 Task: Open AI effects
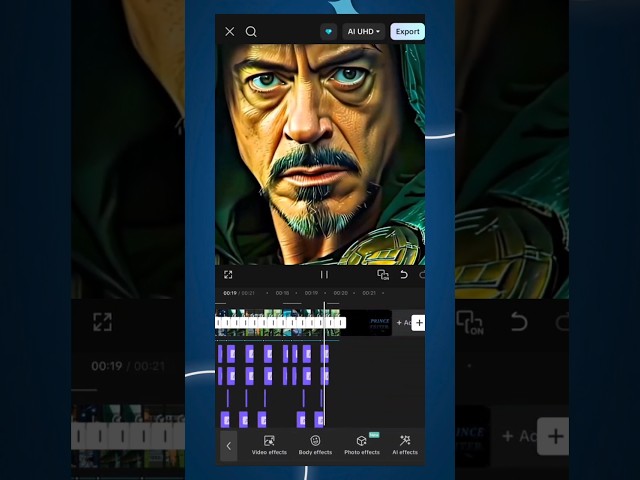(x=405, y=445)
